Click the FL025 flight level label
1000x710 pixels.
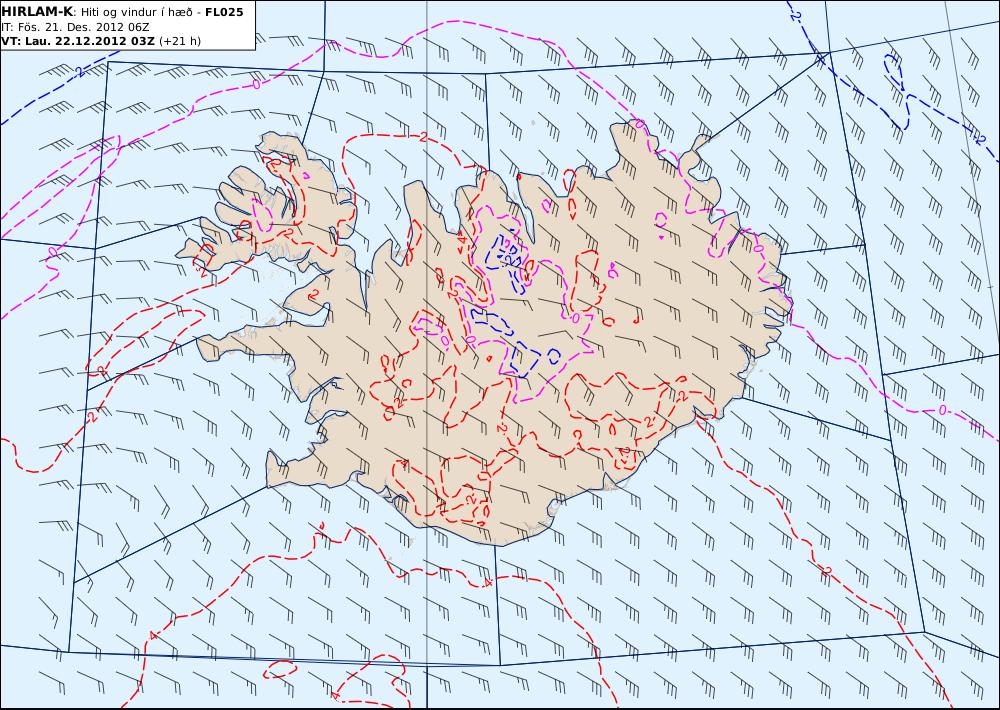(224, 12)
